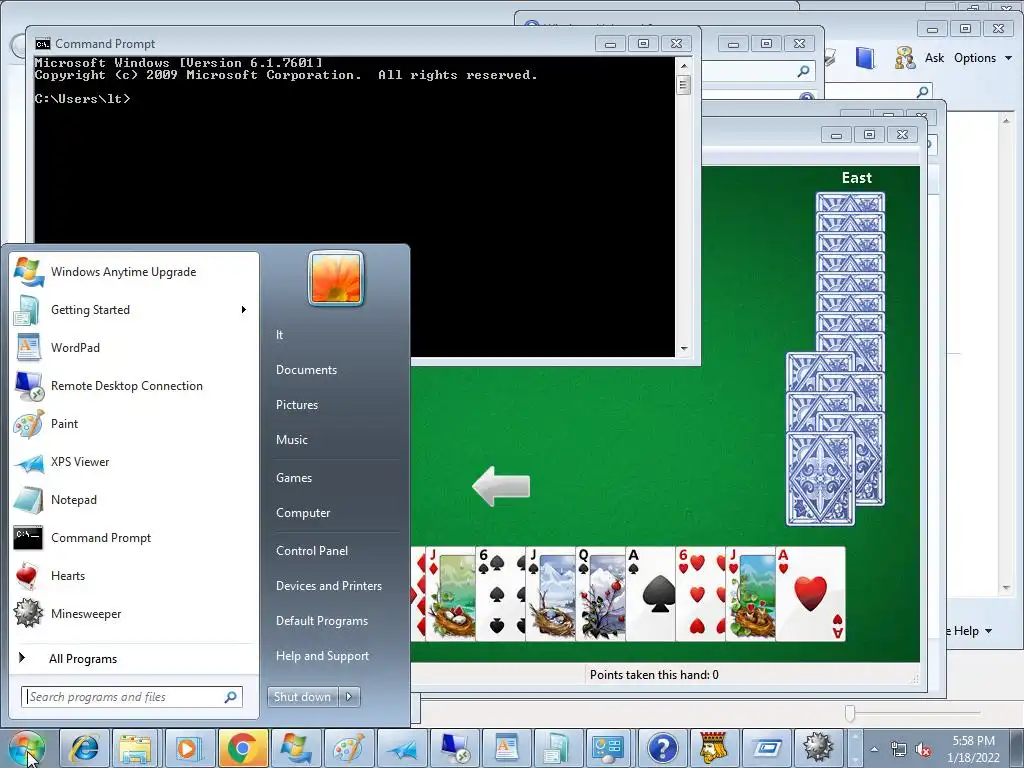Select the Queen of Spades card
Image resolution: width=1024 pixels, height=768 pixels.
click(600, 594)
